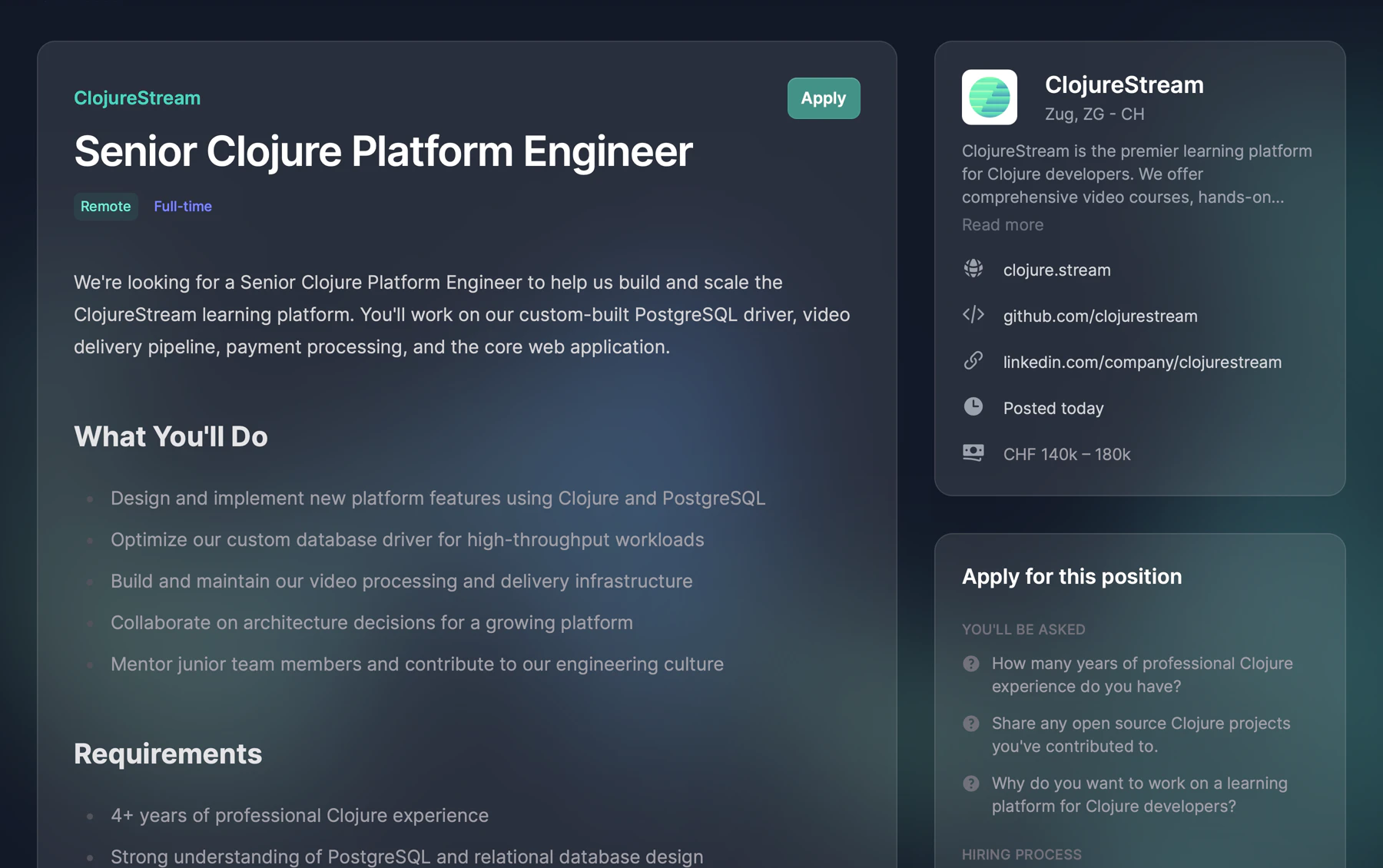The height and width of the screenshot is (868, 1383).
Task: Click the YOU'LL BE ASKED label
Action: (x=1023, y=630)
